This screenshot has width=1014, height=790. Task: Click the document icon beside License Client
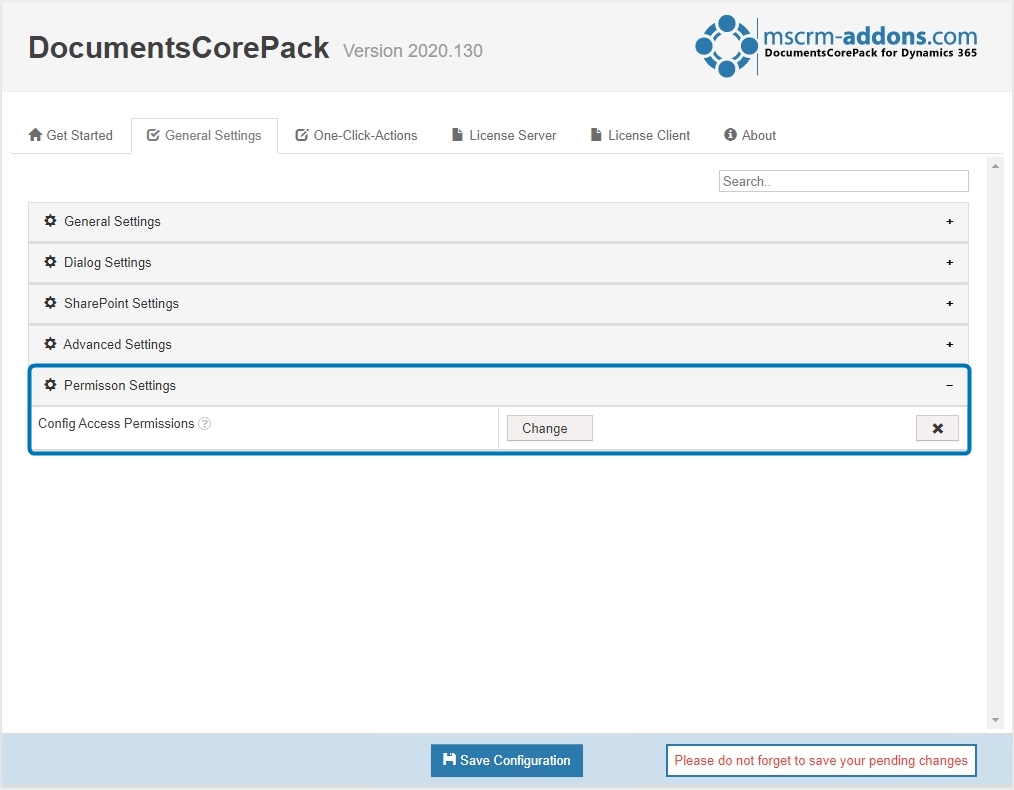coord(596,134)
